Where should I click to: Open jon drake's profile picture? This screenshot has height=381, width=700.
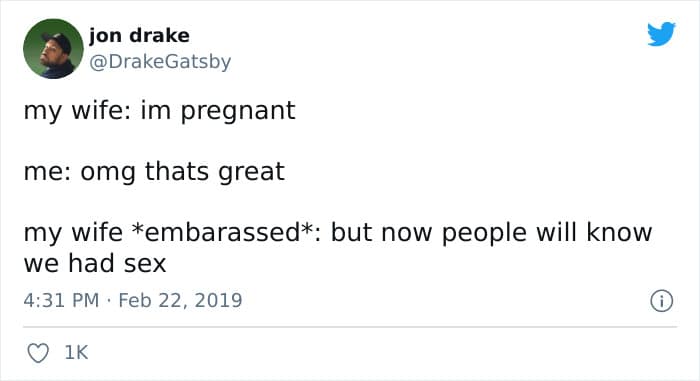point(53,49)
